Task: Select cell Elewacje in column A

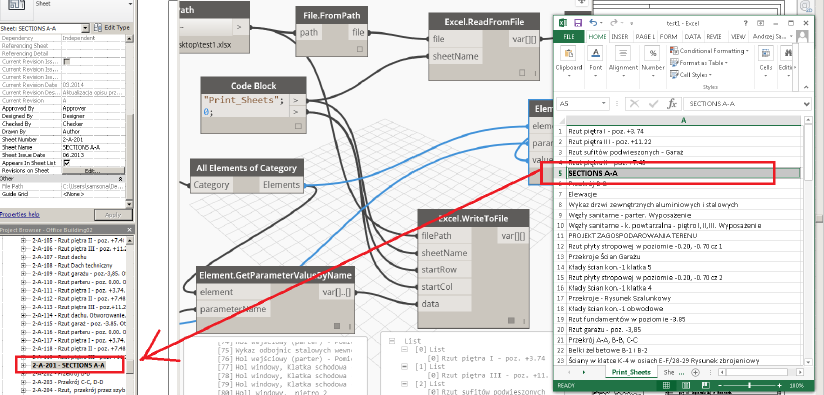Action: [x=683, y=194]
